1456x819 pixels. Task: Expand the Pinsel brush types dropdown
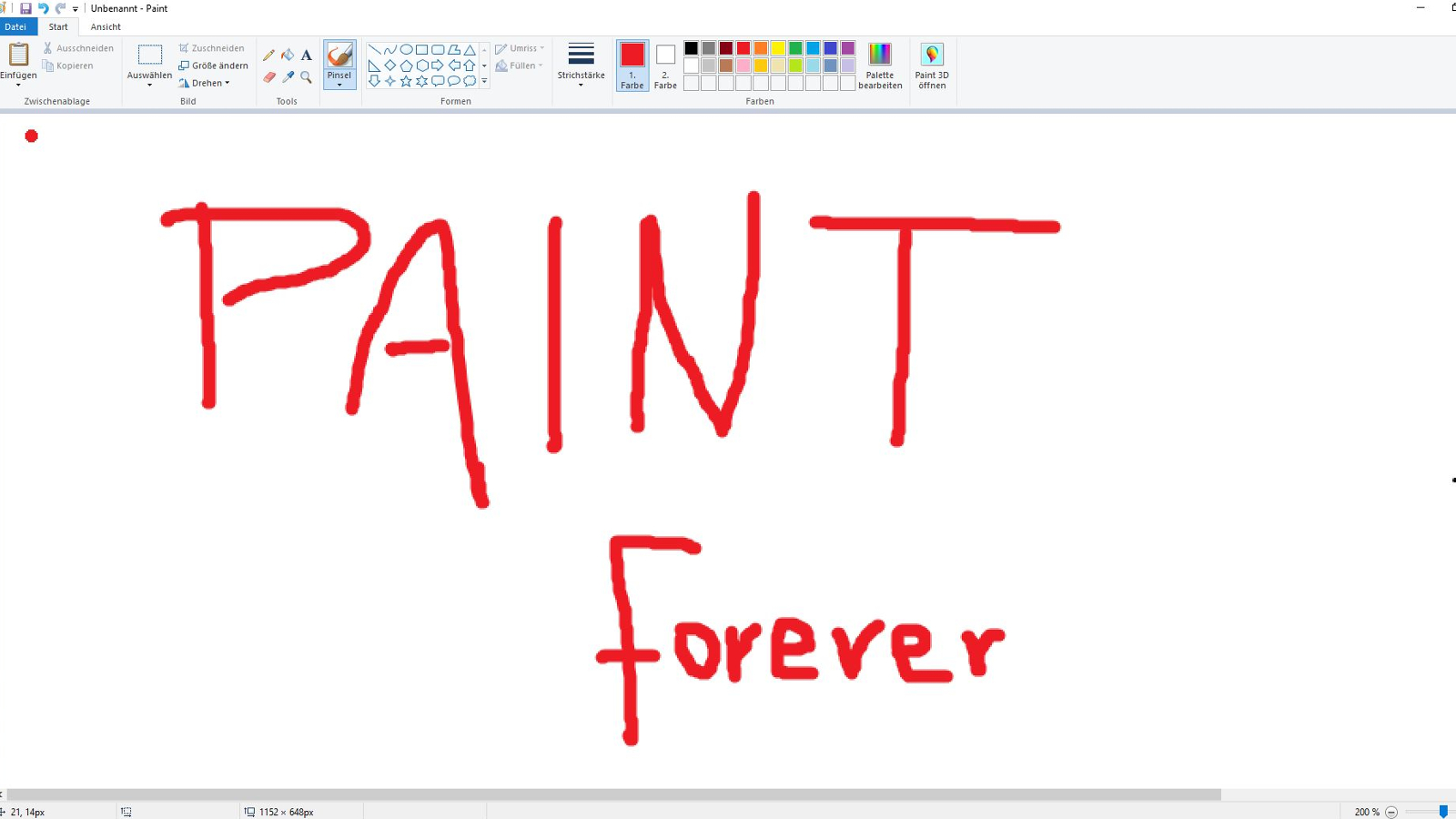pyautogui.click(x=339, y=85)
